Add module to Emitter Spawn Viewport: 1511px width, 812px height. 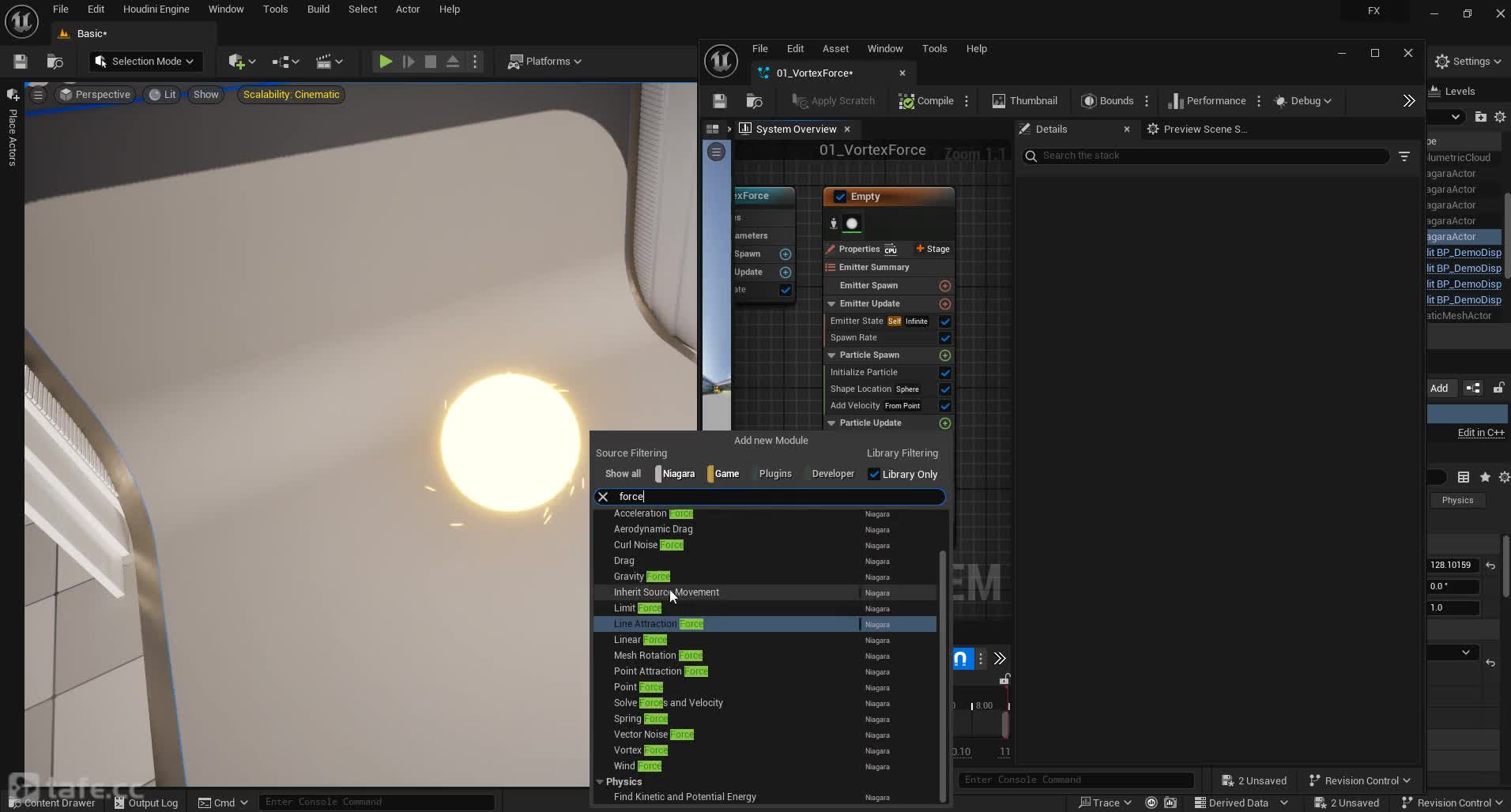point(944,286)
